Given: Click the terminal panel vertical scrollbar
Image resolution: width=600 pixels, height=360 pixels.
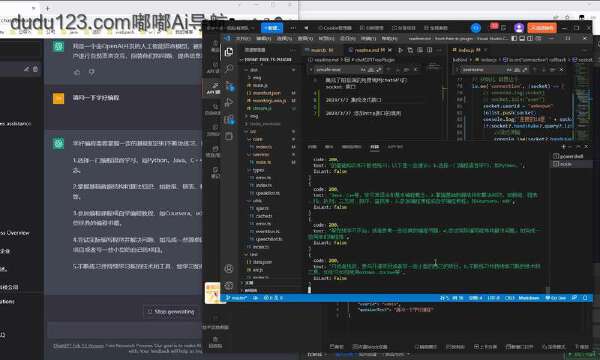Looking at the screenshot, I should 548,222.
